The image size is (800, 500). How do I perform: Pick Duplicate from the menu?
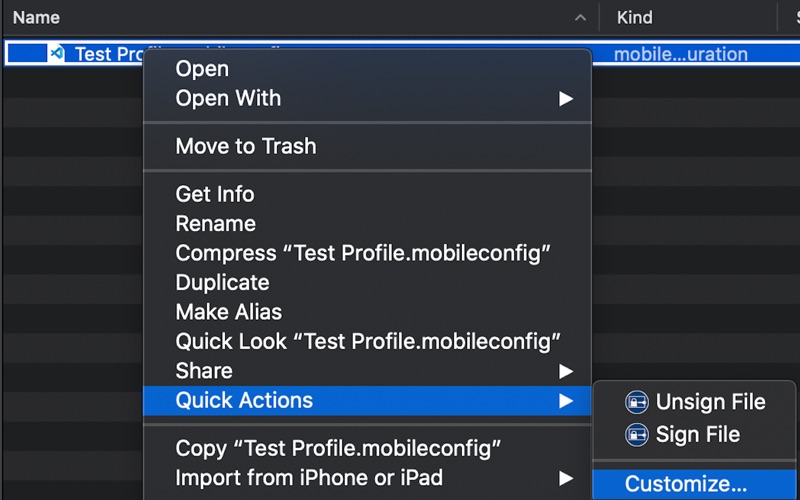(222, 282)
